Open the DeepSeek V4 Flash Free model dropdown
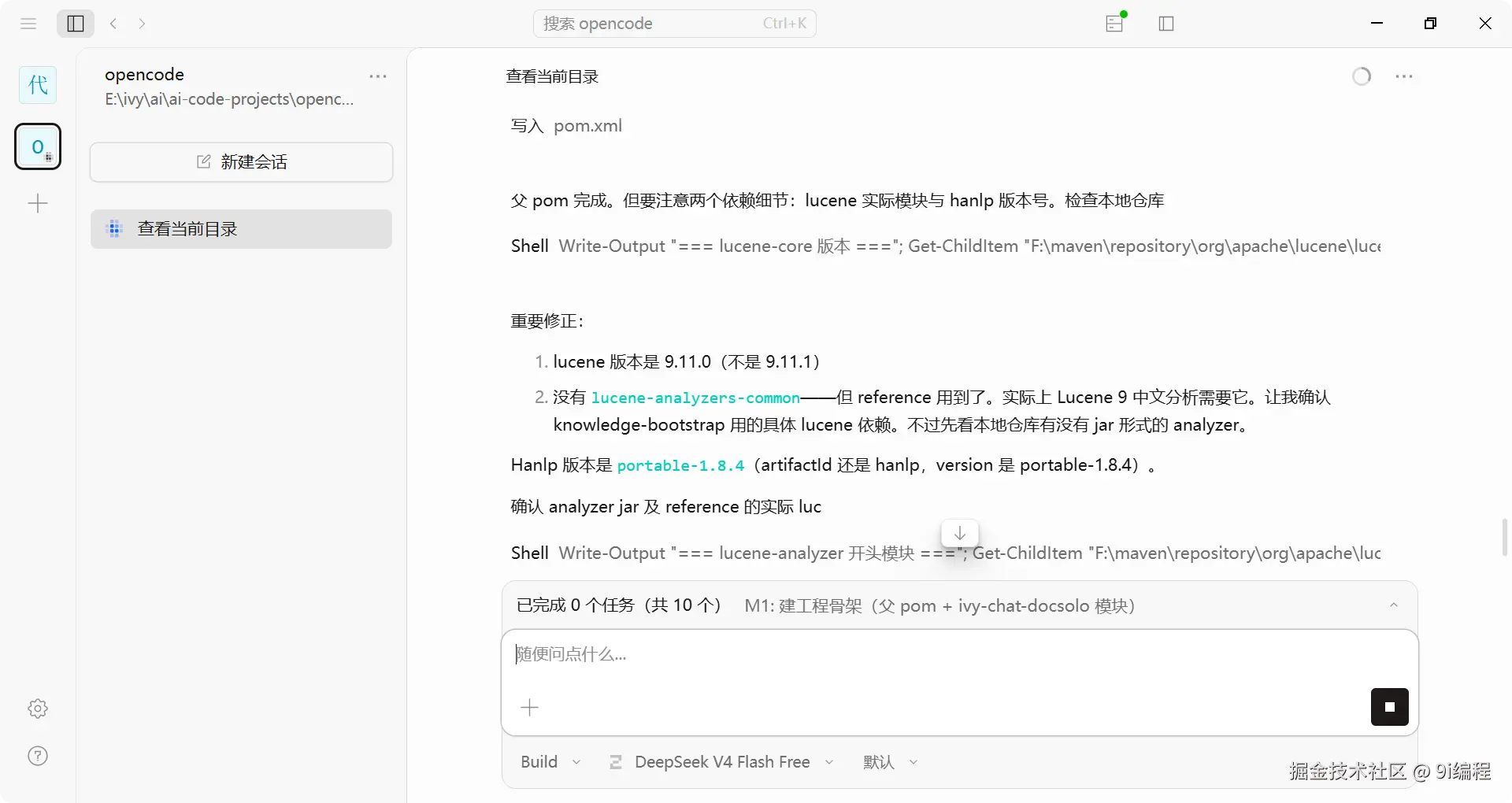The height and width of the screenshot is (803, 1512). 721,762
